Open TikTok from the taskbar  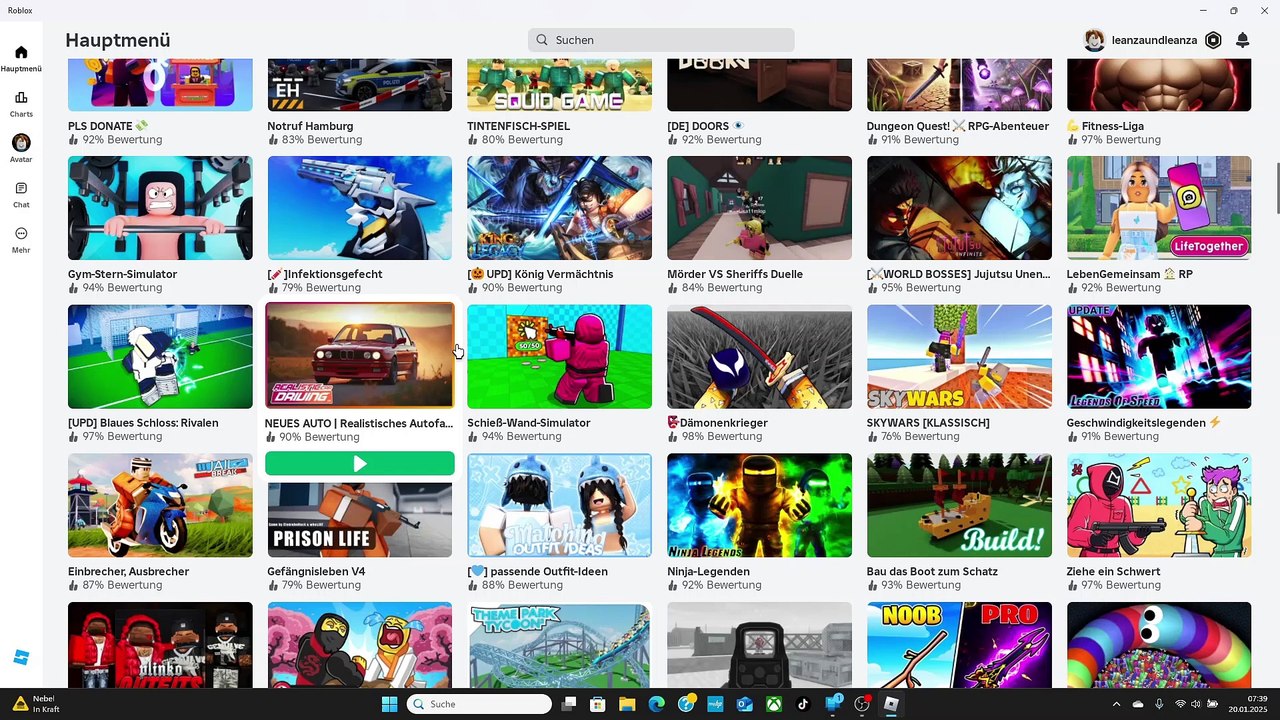point(803,704)
